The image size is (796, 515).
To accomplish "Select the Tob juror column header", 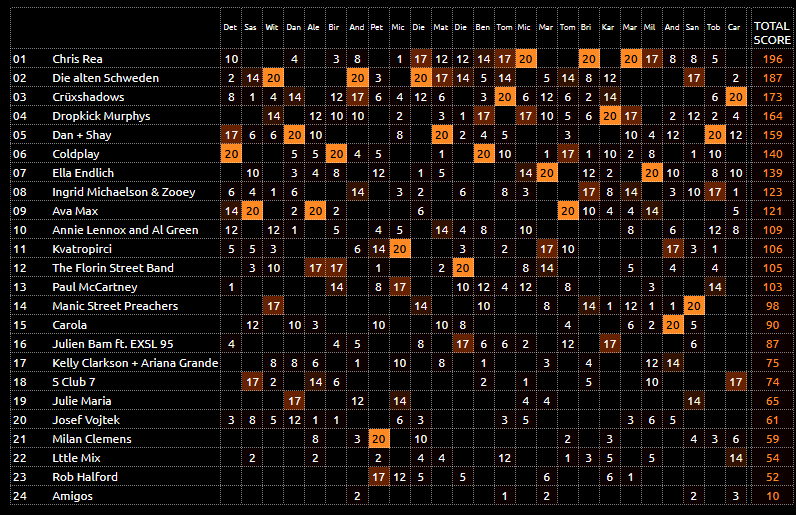I will (713, 27).
